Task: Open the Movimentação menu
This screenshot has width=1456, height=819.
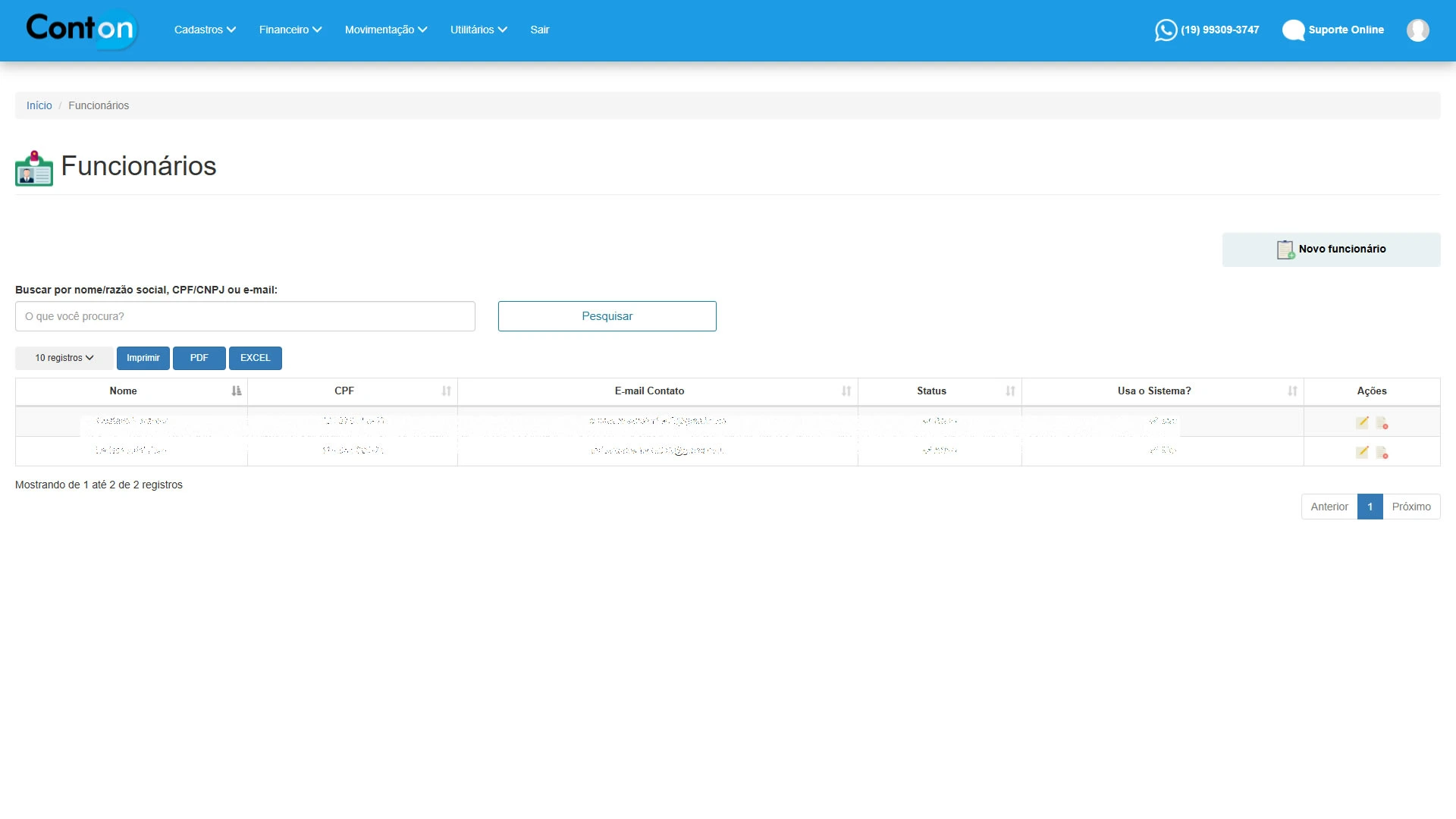Action: (386, 30)
